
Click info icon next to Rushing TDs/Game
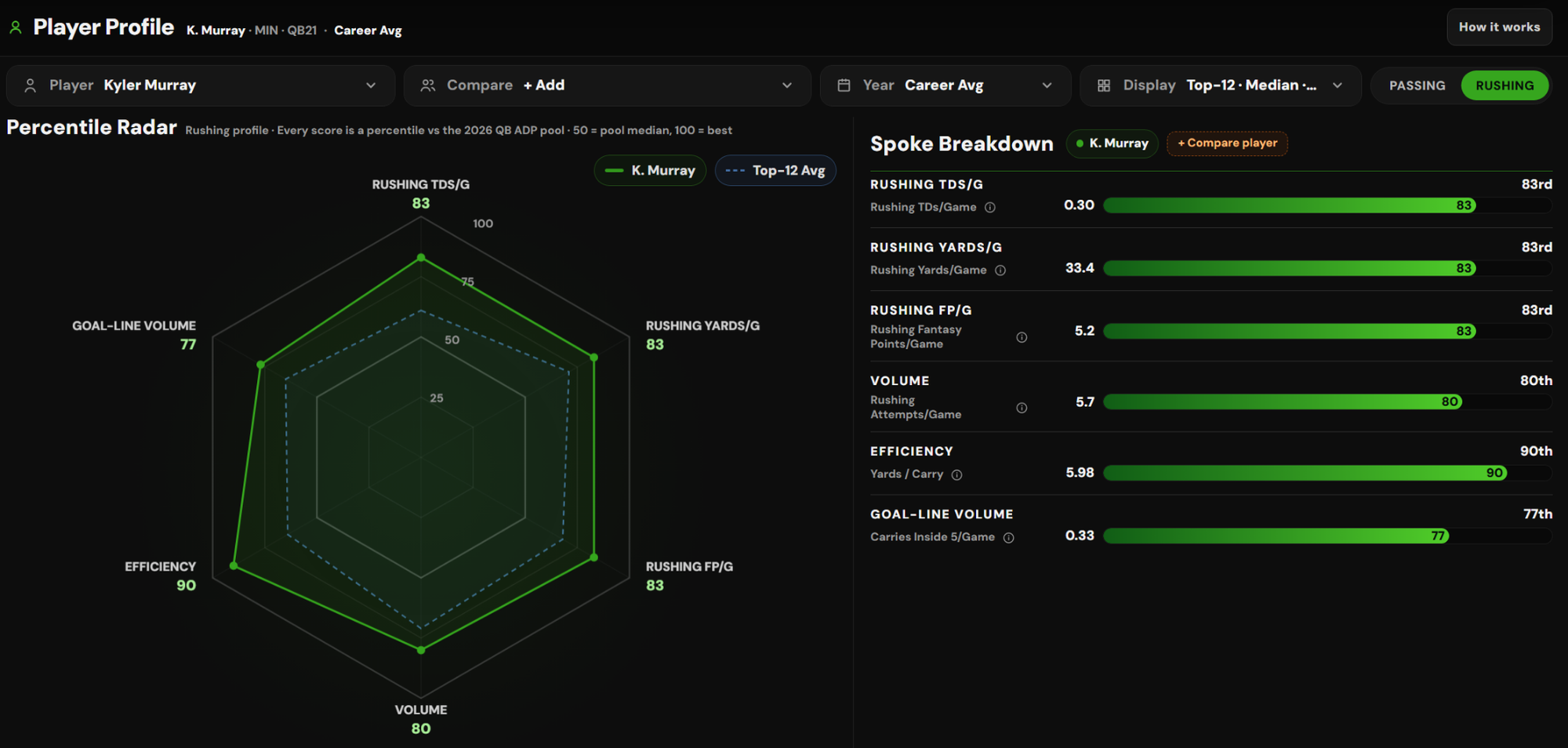[990, 208]
